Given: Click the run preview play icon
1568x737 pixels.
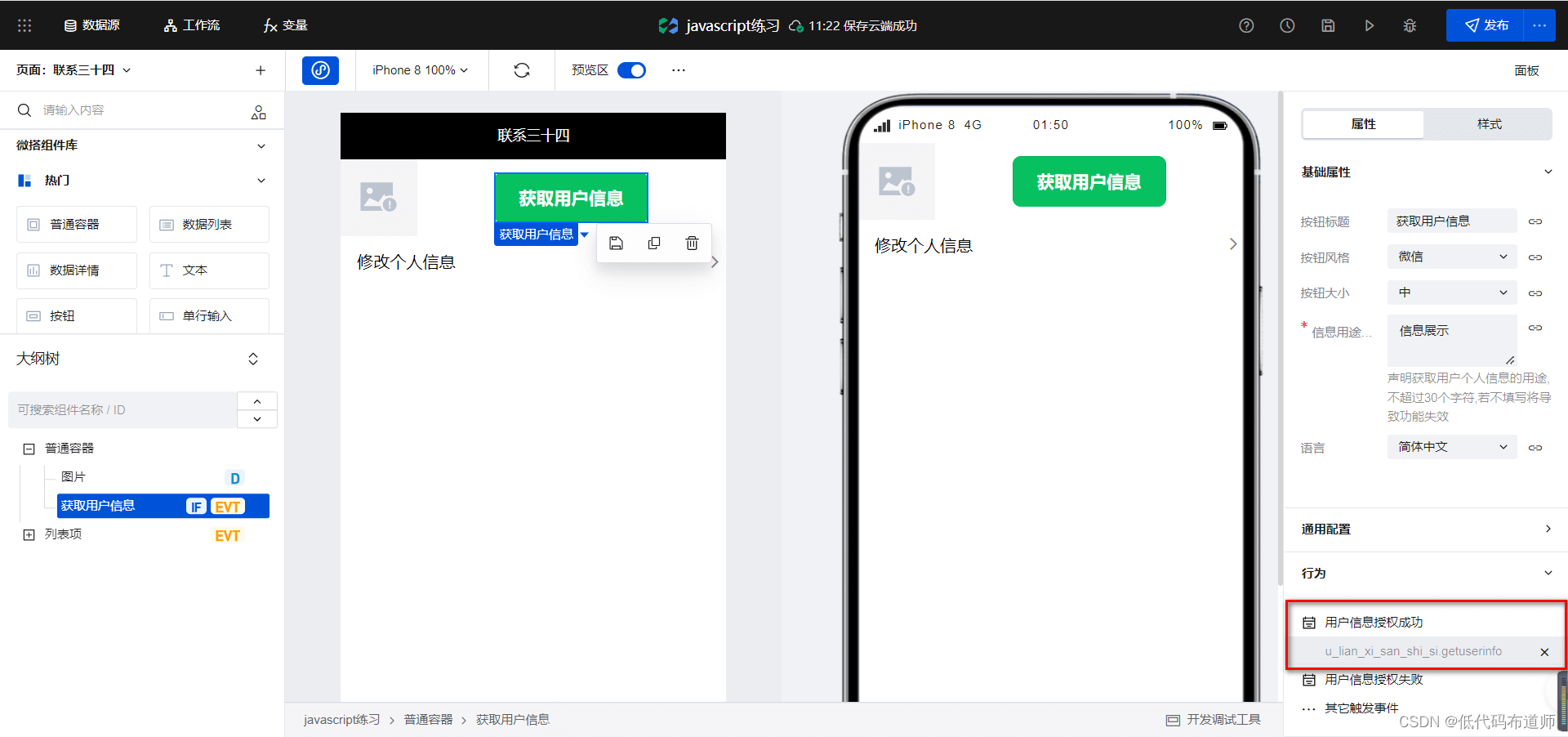Looking at the screenshot, I should pos(1369,25).
